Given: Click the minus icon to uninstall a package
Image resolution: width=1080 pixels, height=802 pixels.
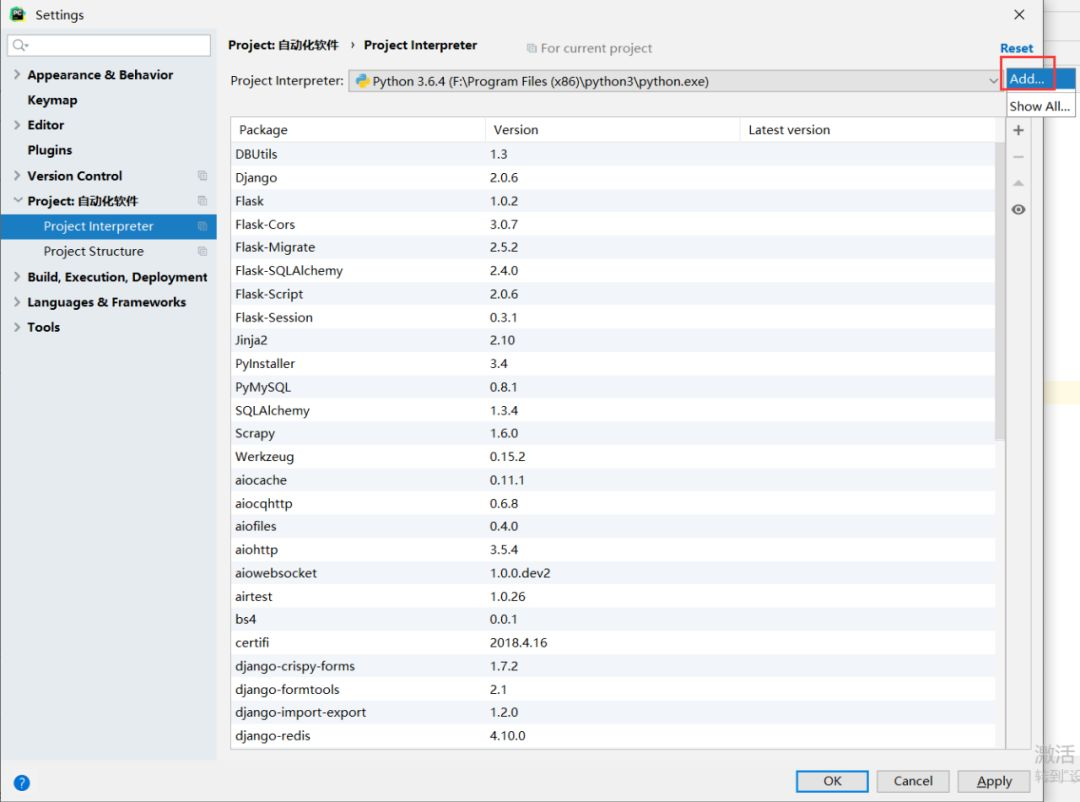Looking at the screenshot, I should click(x=1018, y=156).
